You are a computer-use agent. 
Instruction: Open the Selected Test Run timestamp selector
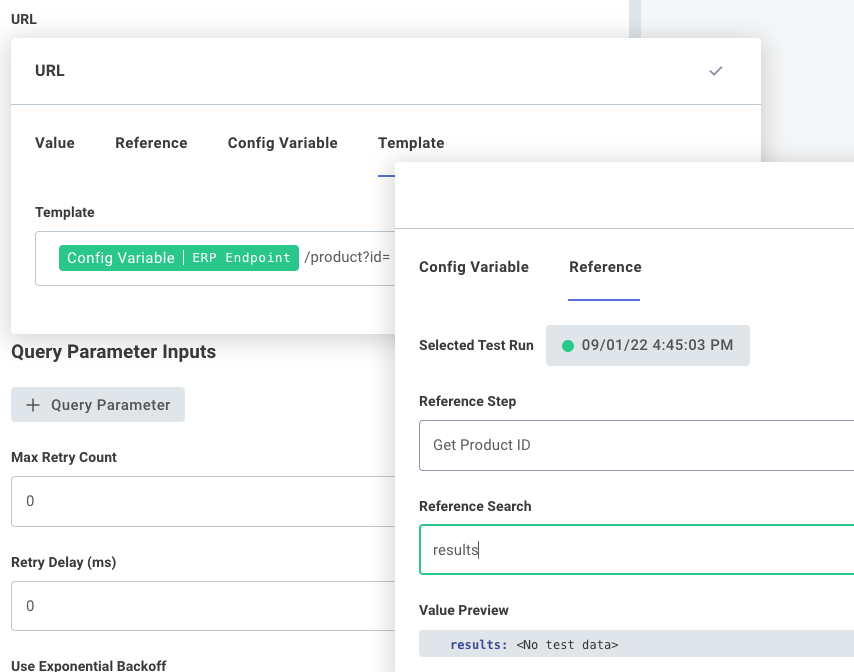(648, 346)
